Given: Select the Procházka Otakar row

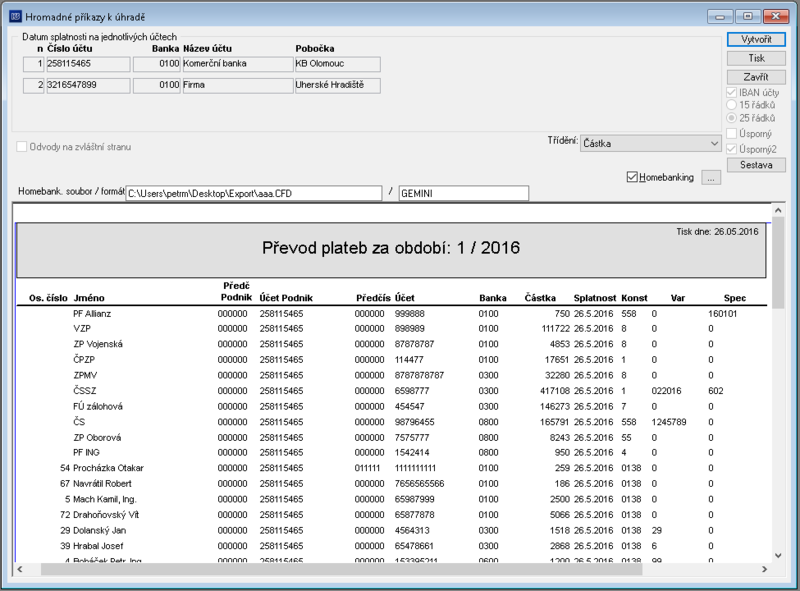Looking at the screenshot, I should click(392, 468).
